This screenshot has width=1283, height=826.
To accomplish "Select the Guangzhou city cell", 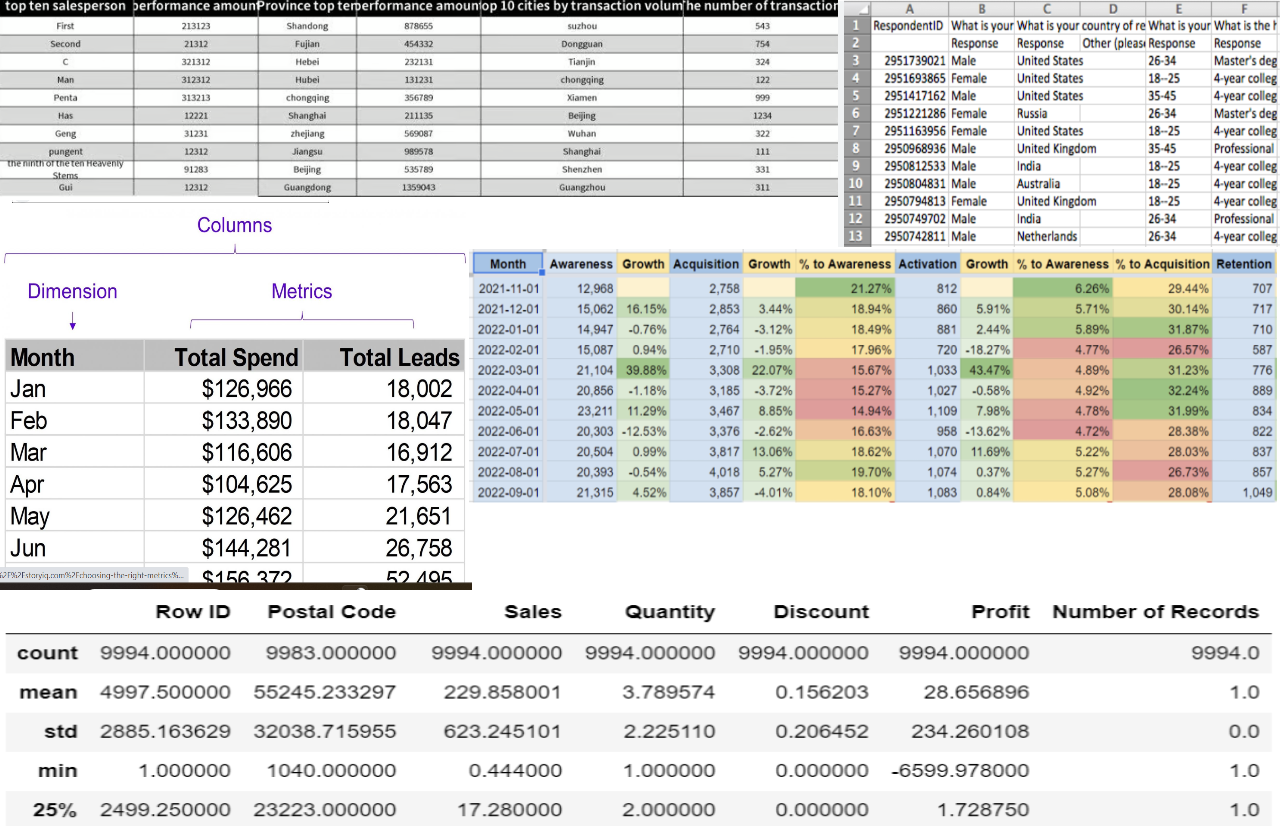I will coord(581,187).
